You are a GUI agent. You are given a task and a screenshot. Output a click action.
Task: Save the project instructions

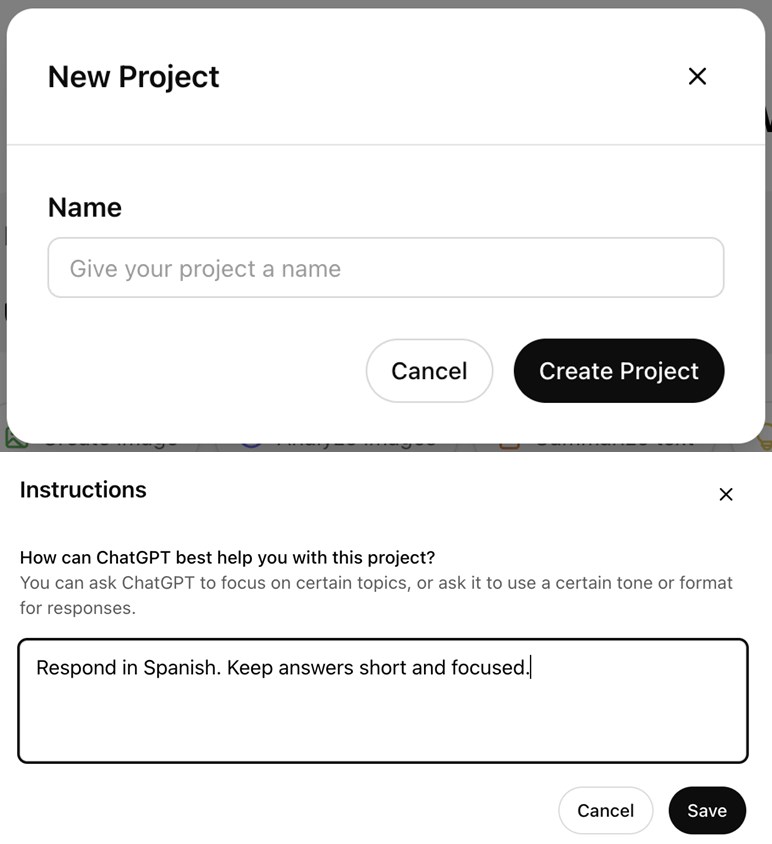point(707,810)
